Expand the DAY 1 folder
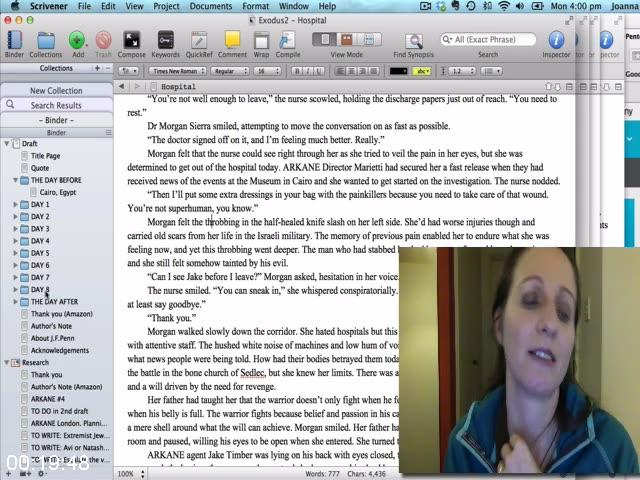The height and width of the screenshot is (480, 640). (x=16, y=204)
